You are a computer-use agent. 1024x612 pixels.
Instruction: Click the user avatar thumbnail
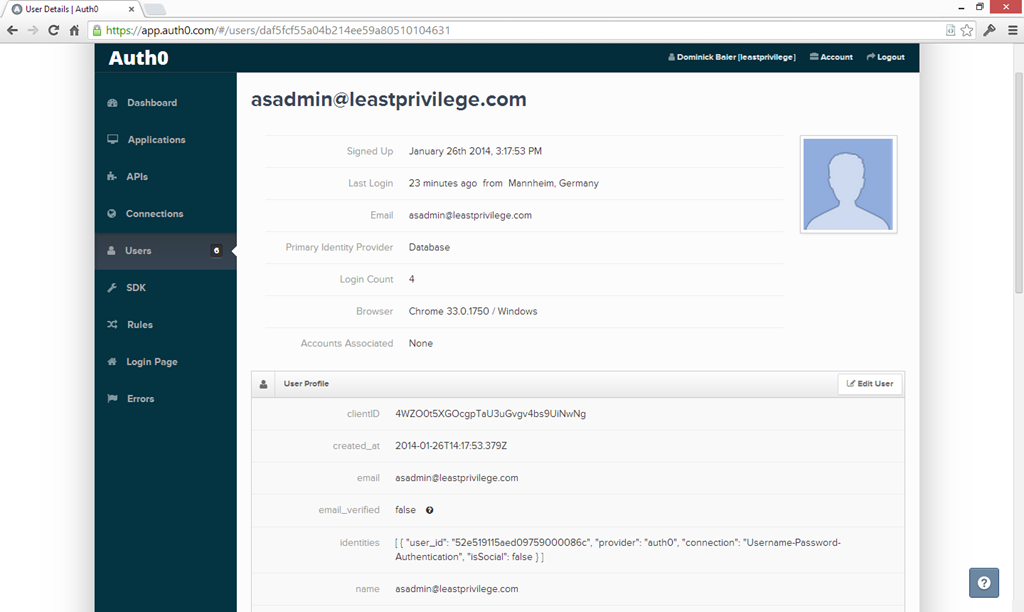tap(848, 185)
